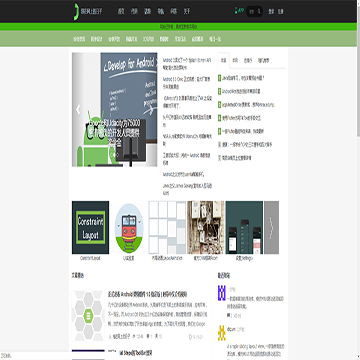This screenshot has height=360, width=360.
Task: Go to previous slide with left arrow
Action: pyautogui.click(x=78, y=109)
